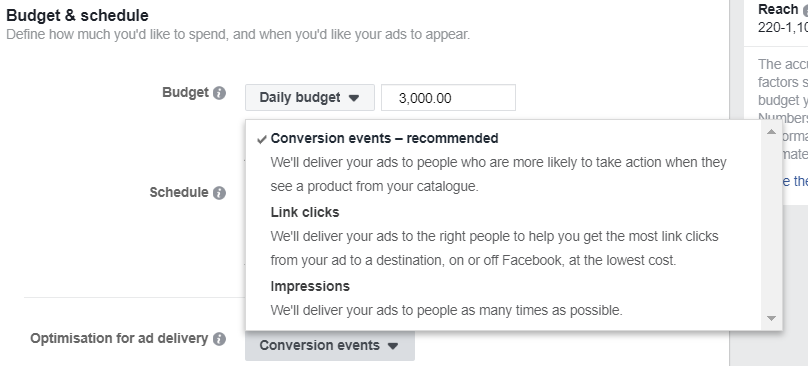Click the 3,000.00 budget amount field
The width and height of the screenshot is (808, 366).
(x=448, y=97)
